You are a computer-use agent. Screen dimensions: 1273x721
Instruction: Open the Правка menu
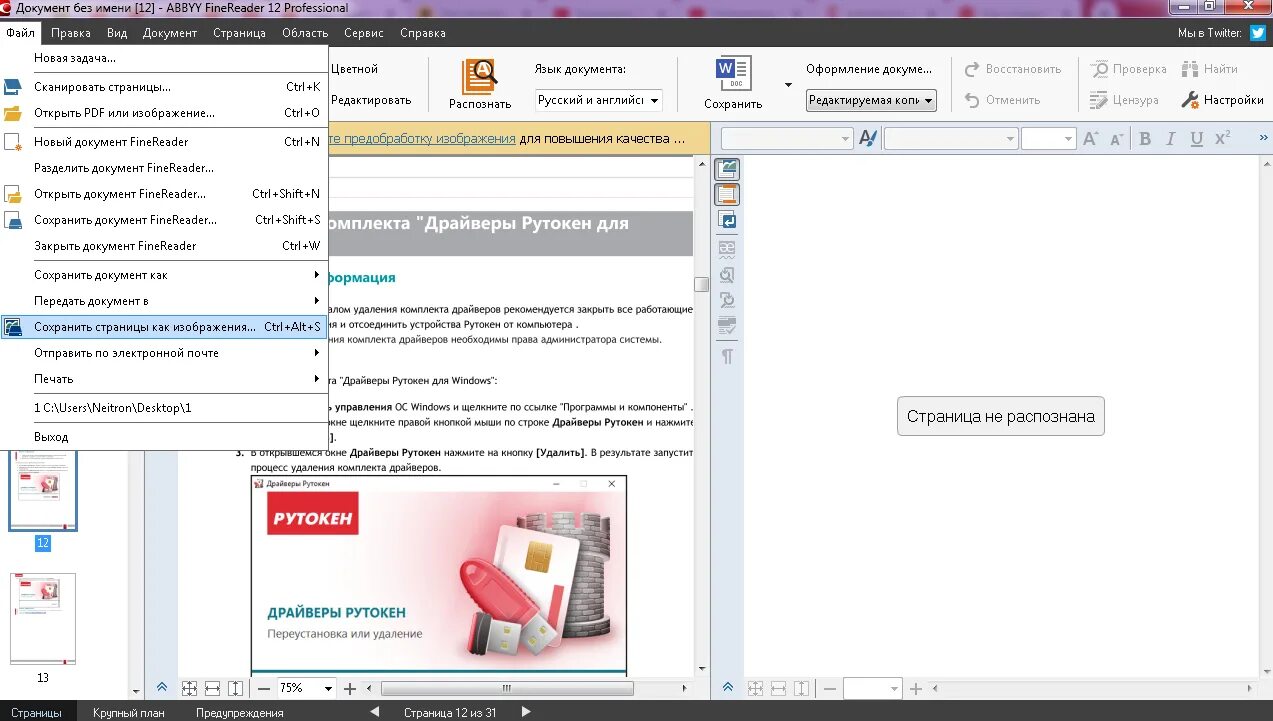tap(71, 33)
